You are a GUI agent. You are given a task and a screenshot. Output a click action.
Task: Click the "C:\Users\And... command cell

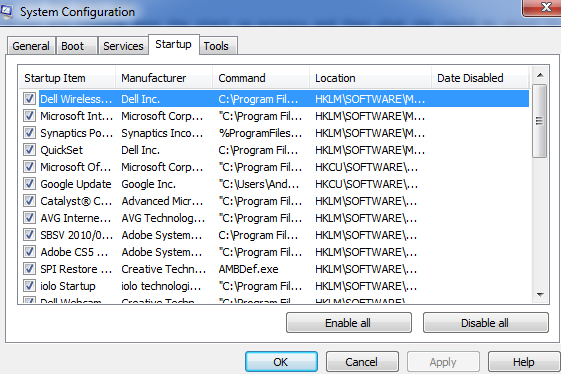coord(259,184)
